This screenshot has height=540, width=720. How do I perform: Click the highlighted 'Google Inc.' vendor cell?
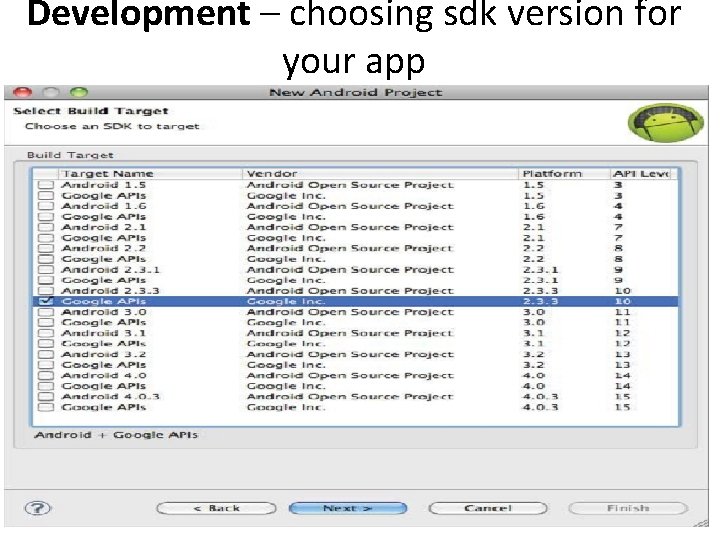click(286, 301)
